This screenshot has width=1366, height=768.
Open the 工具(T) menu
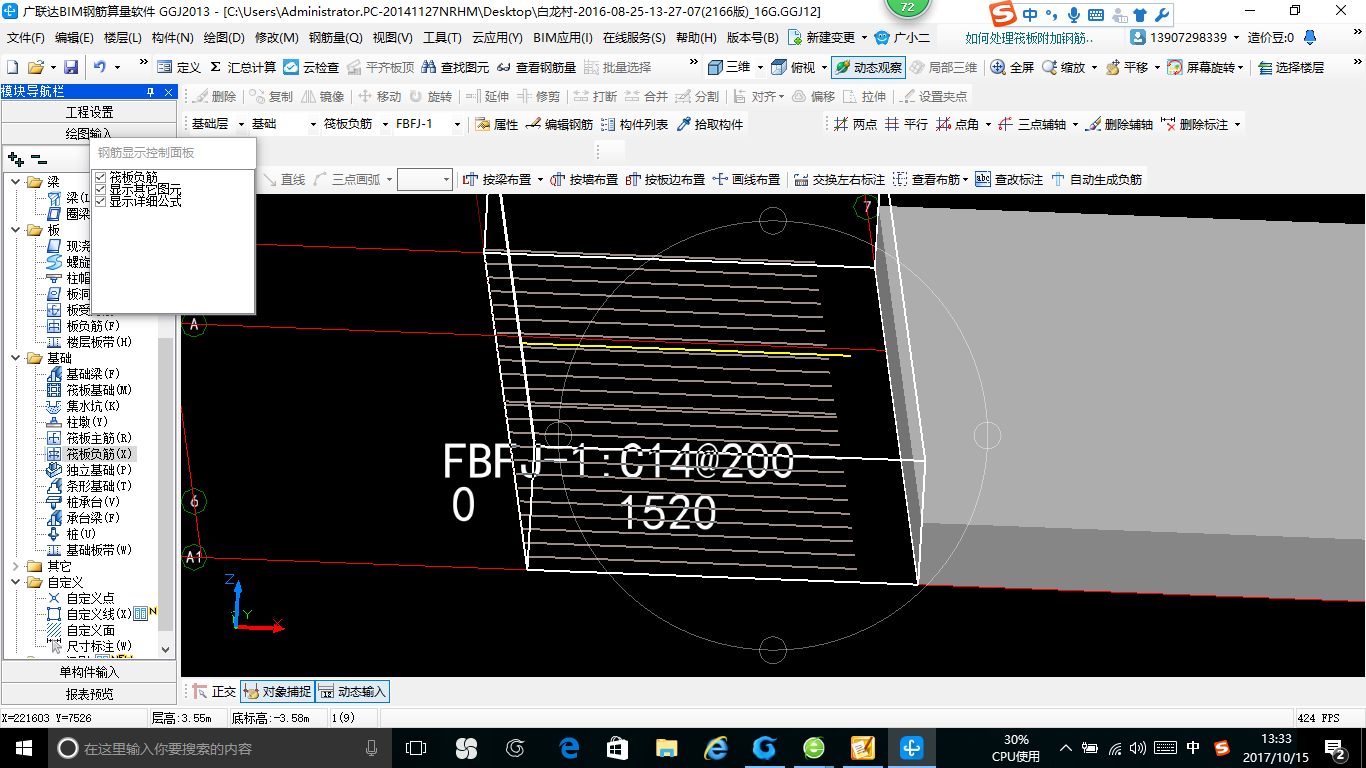442,38
